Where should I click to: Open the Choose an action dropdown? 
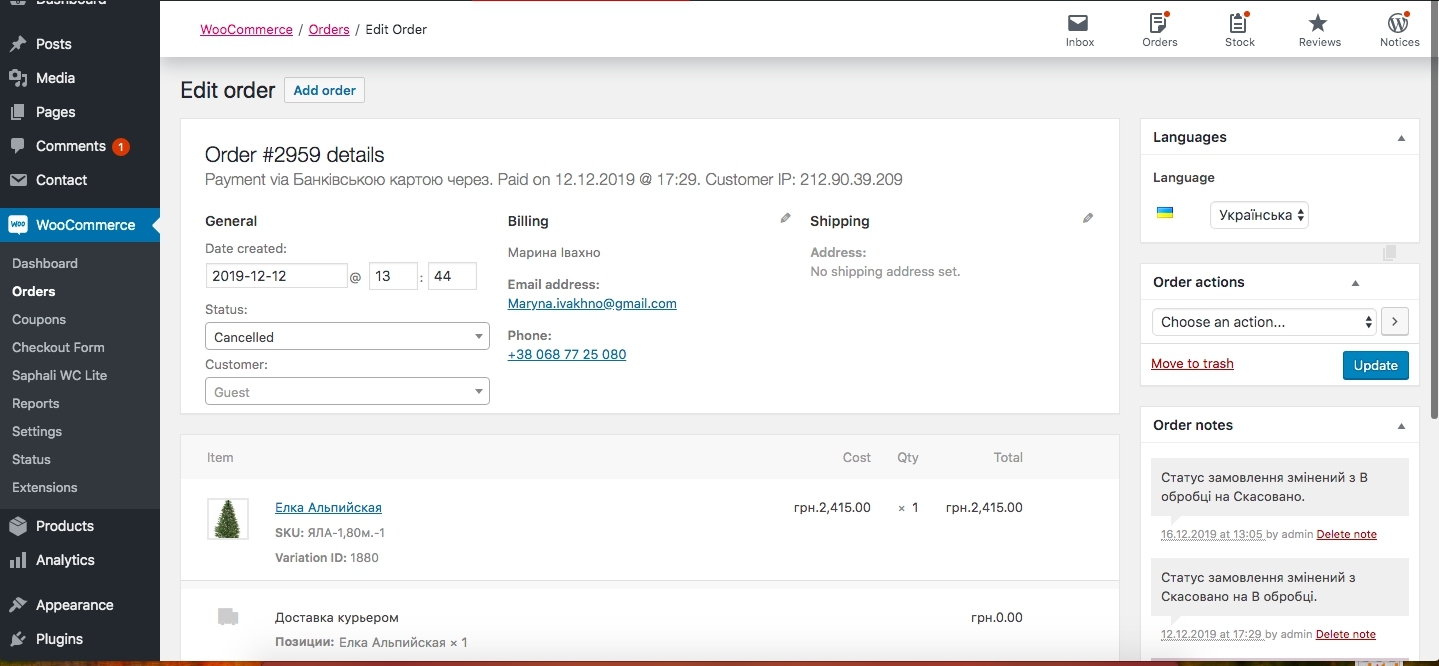(1265, 322)
